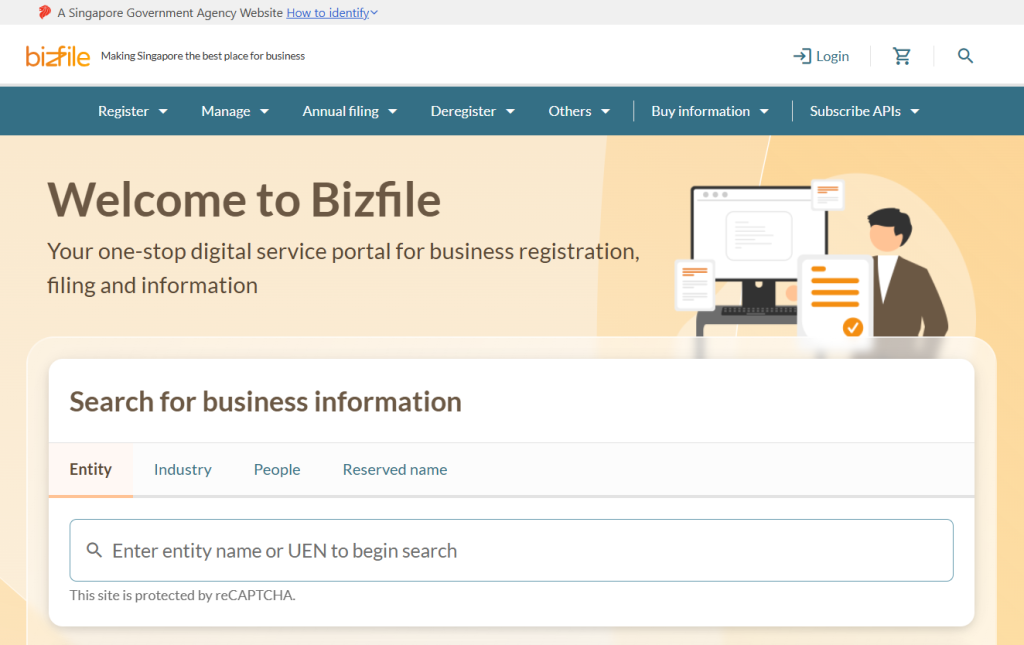Click the magnifier icon inside entity search box

point(94,550)
